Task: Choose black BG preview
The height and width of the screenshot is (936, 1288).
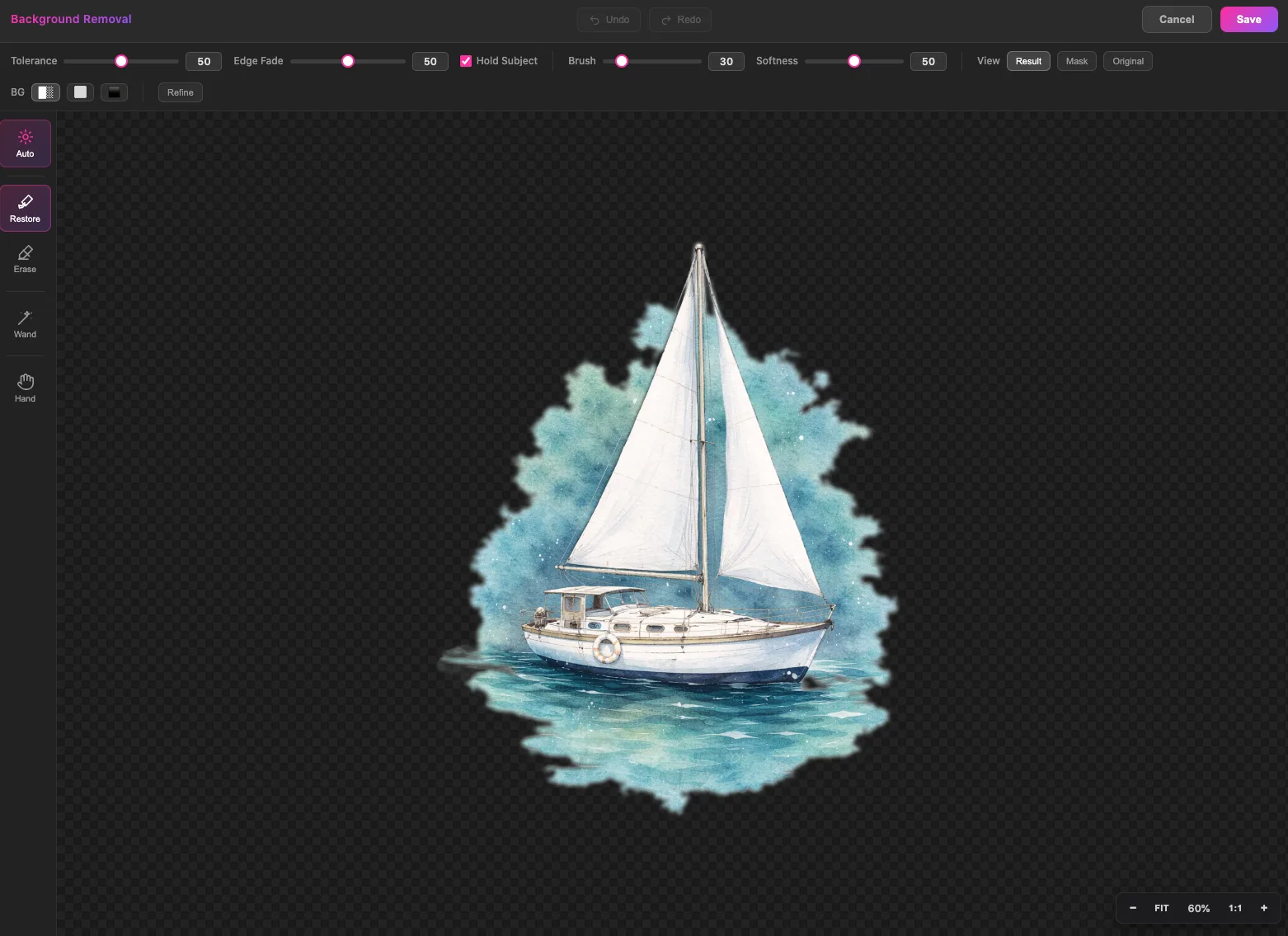Action: click(115, 92)
